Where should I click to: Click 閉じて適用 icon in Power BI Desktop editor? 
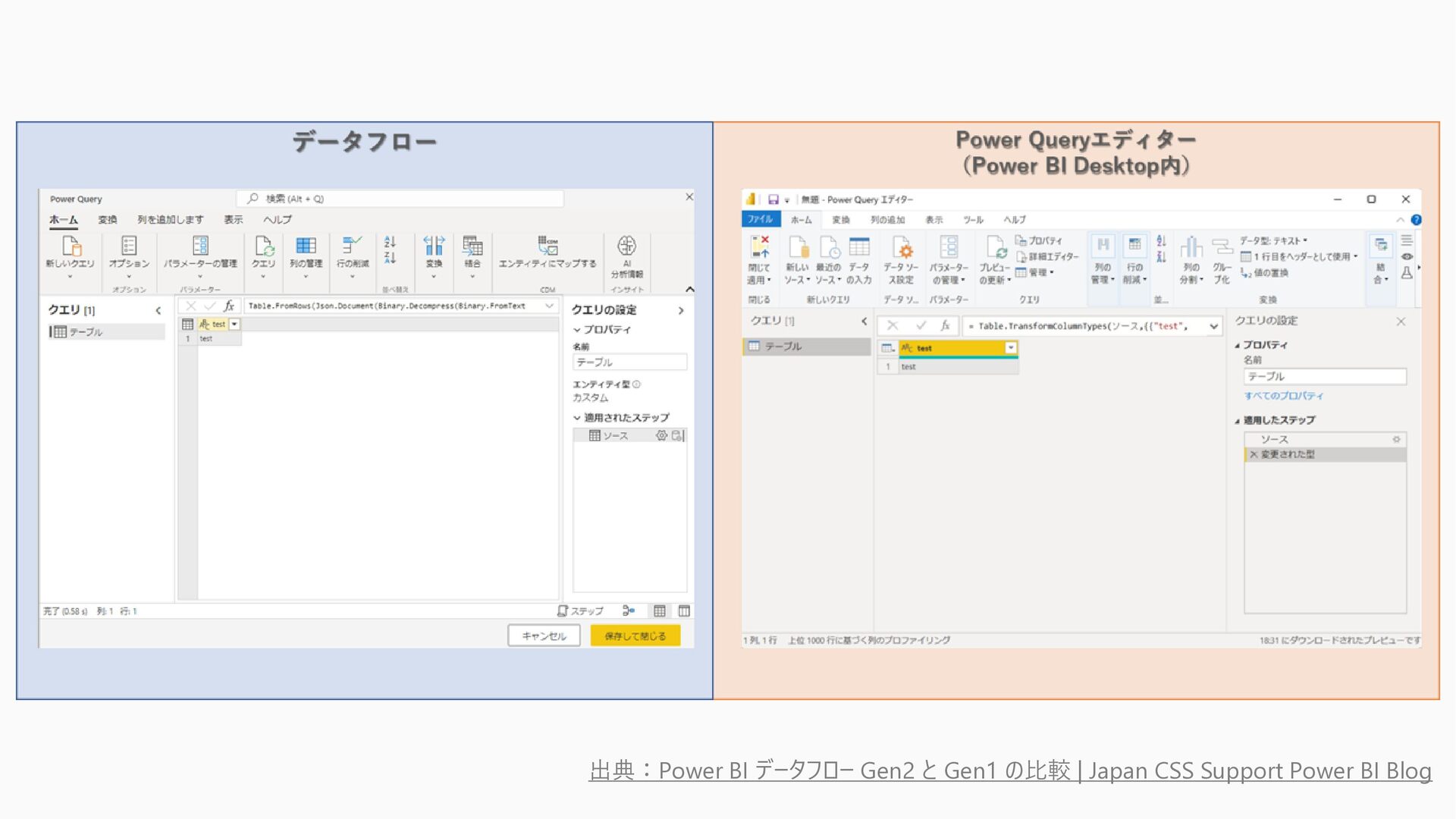(759, 247)
